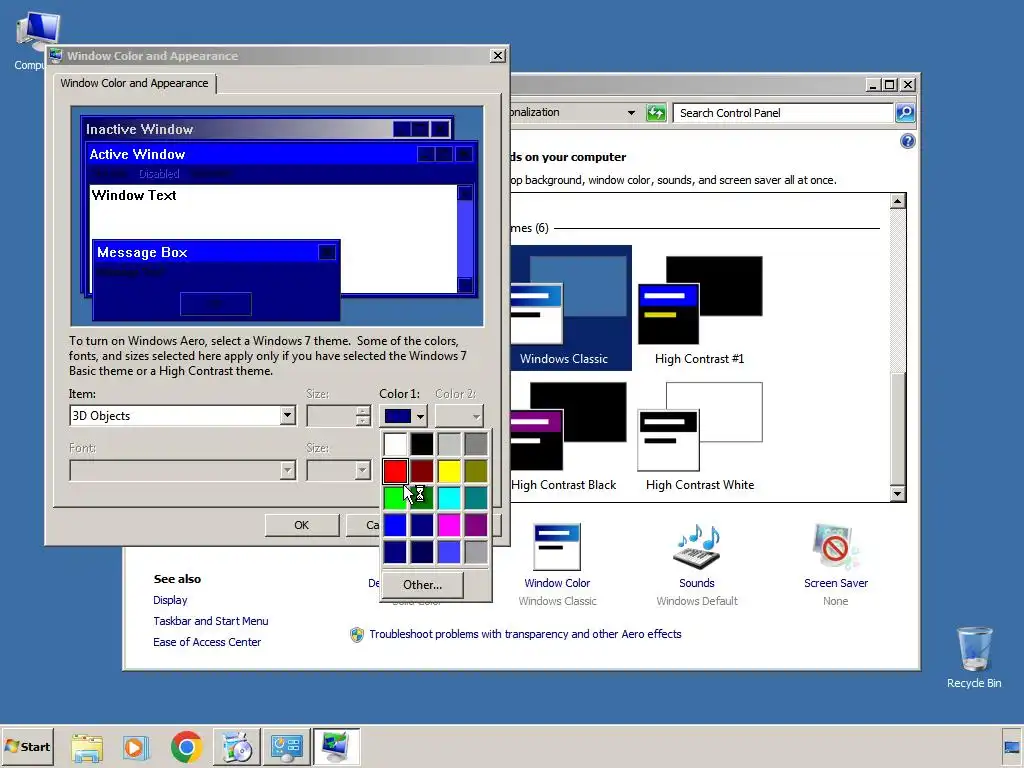Select the High Contrast White theme
This screenshot has height=768, width=1024.
point(699,436)
